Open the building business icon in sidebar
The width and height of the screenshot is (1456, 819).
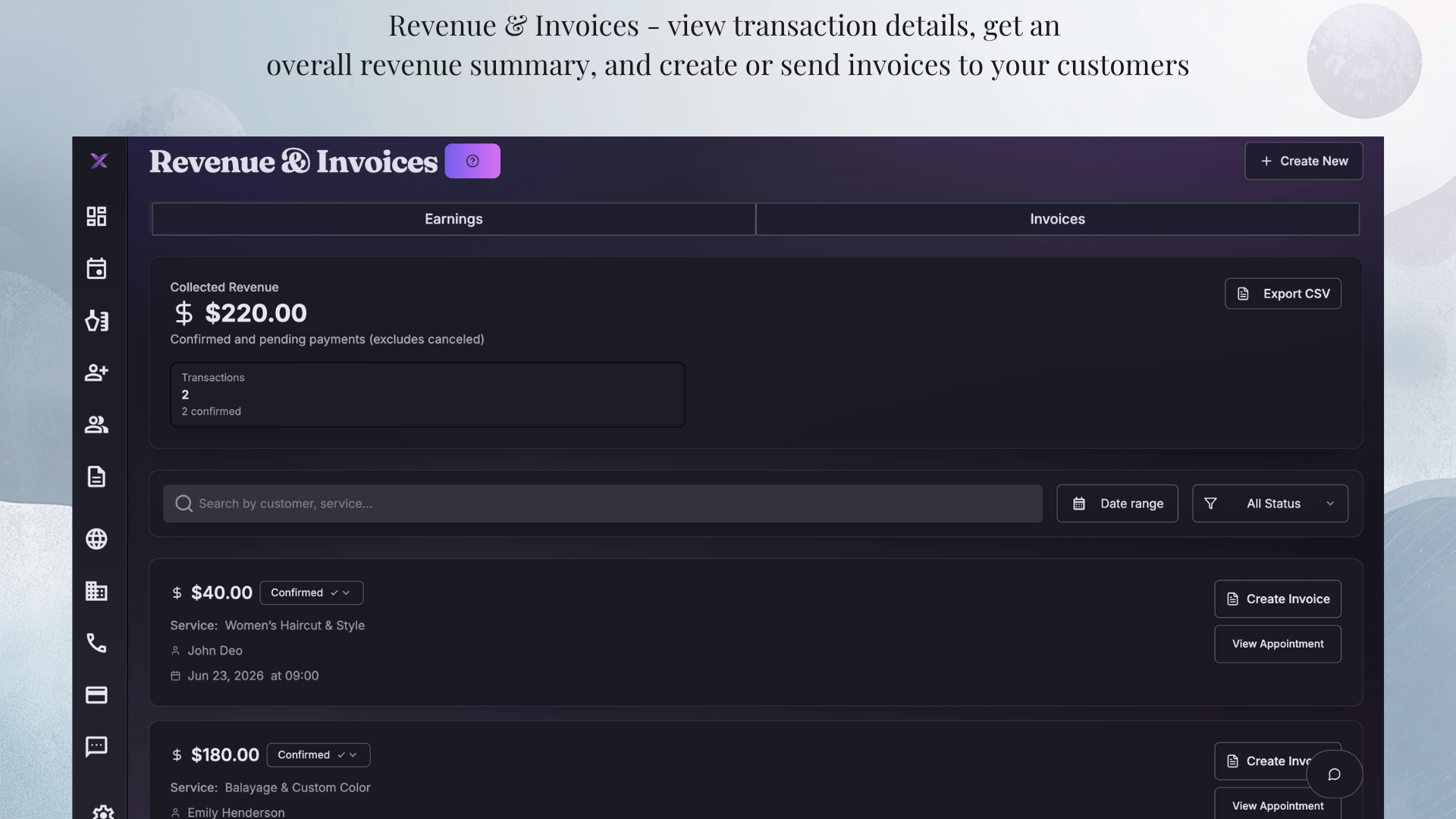click(x=96, y=591)
